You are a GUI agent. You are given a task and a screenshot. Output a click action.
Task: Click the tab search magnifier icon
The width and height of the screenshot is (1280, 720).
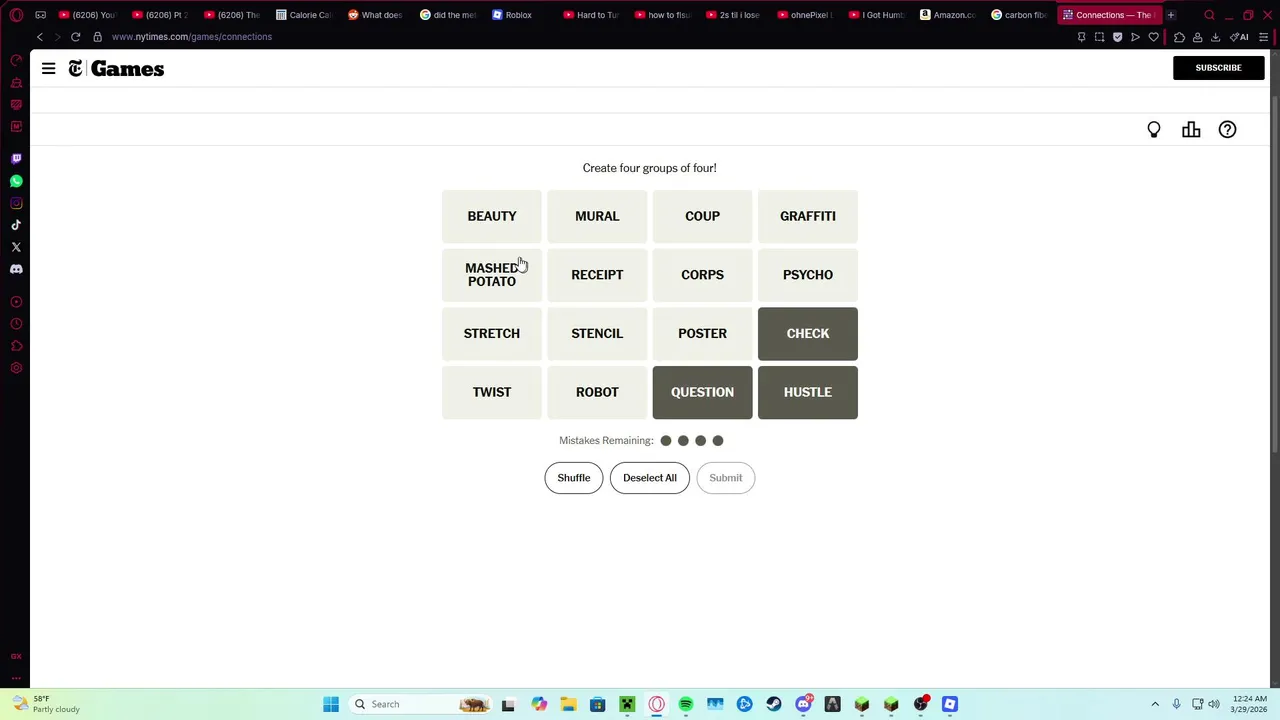click(1209, 15)
